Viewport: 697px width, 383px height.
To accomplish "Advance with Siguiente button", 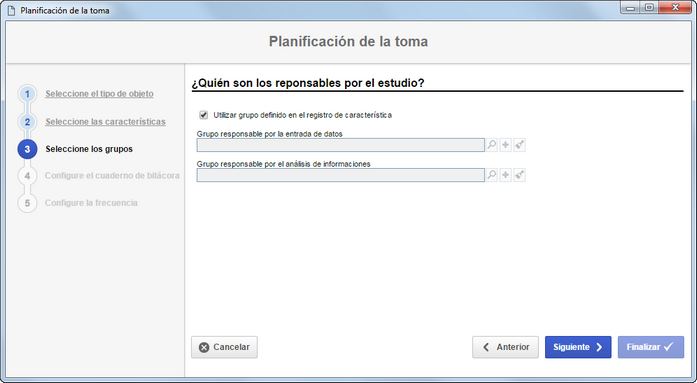I will pos(578,347).
